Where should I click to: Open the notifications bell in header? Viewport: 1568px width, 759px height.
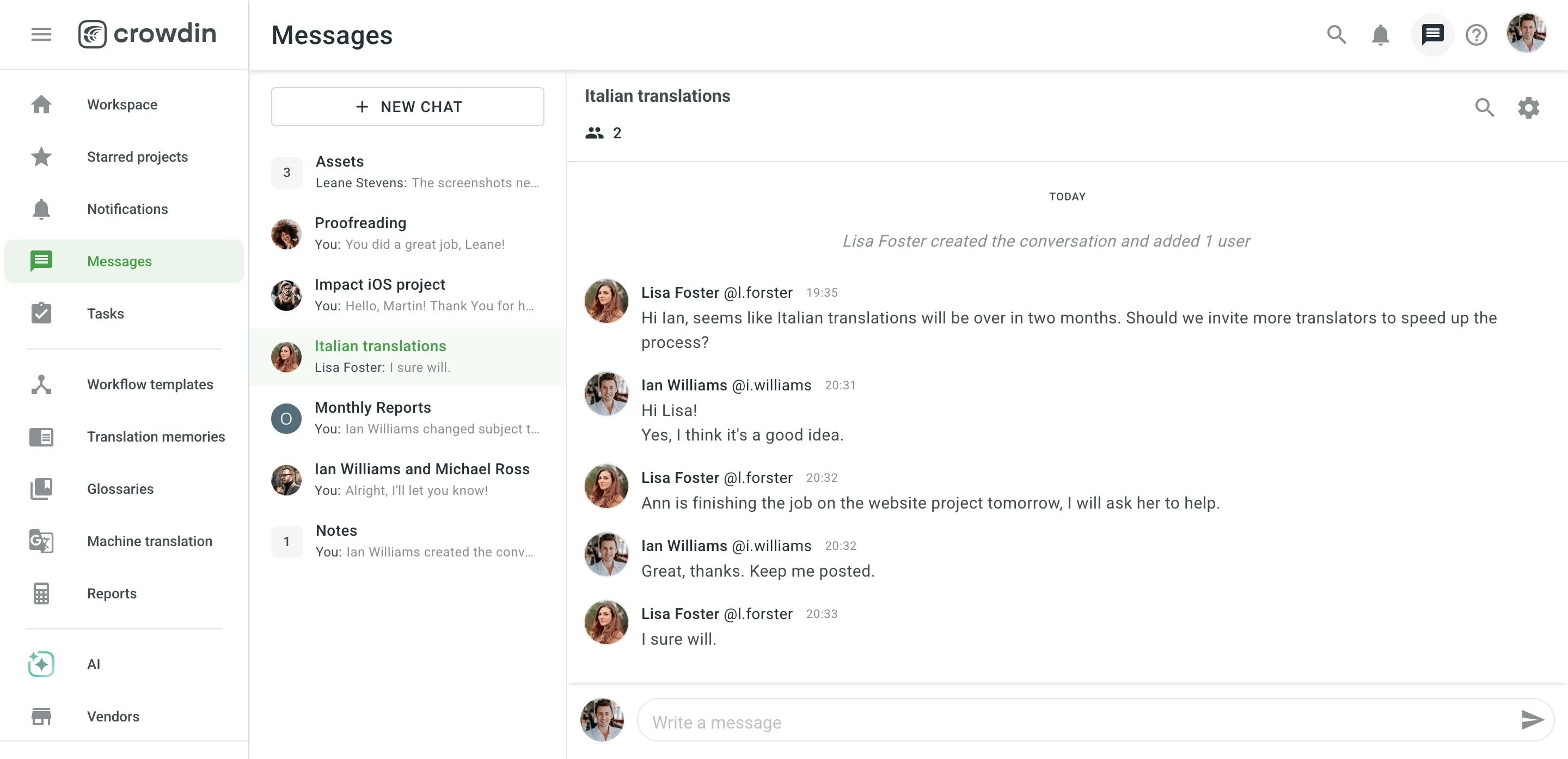click(x=1380, y=35)
